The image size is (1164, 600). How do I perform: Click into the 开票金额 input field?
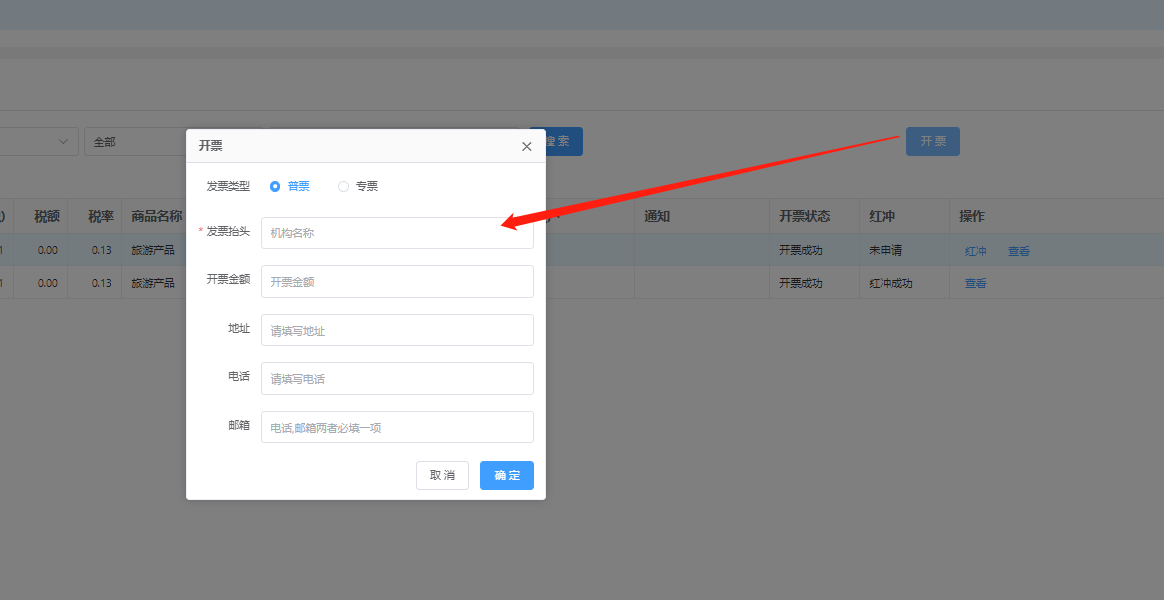pos(397,282)
